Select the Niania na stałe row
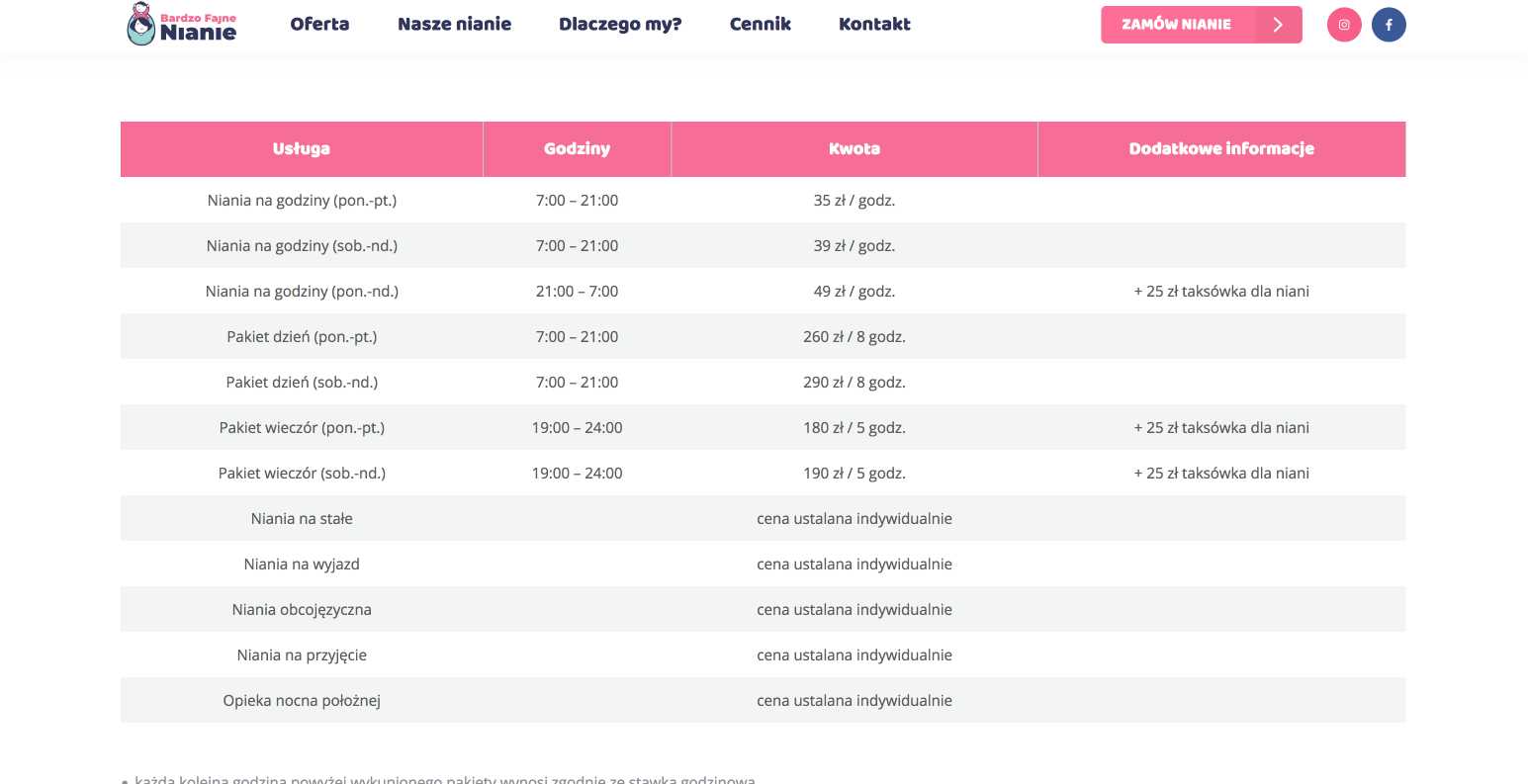This screenshot has height=784, width=1528. pos(302,518)
